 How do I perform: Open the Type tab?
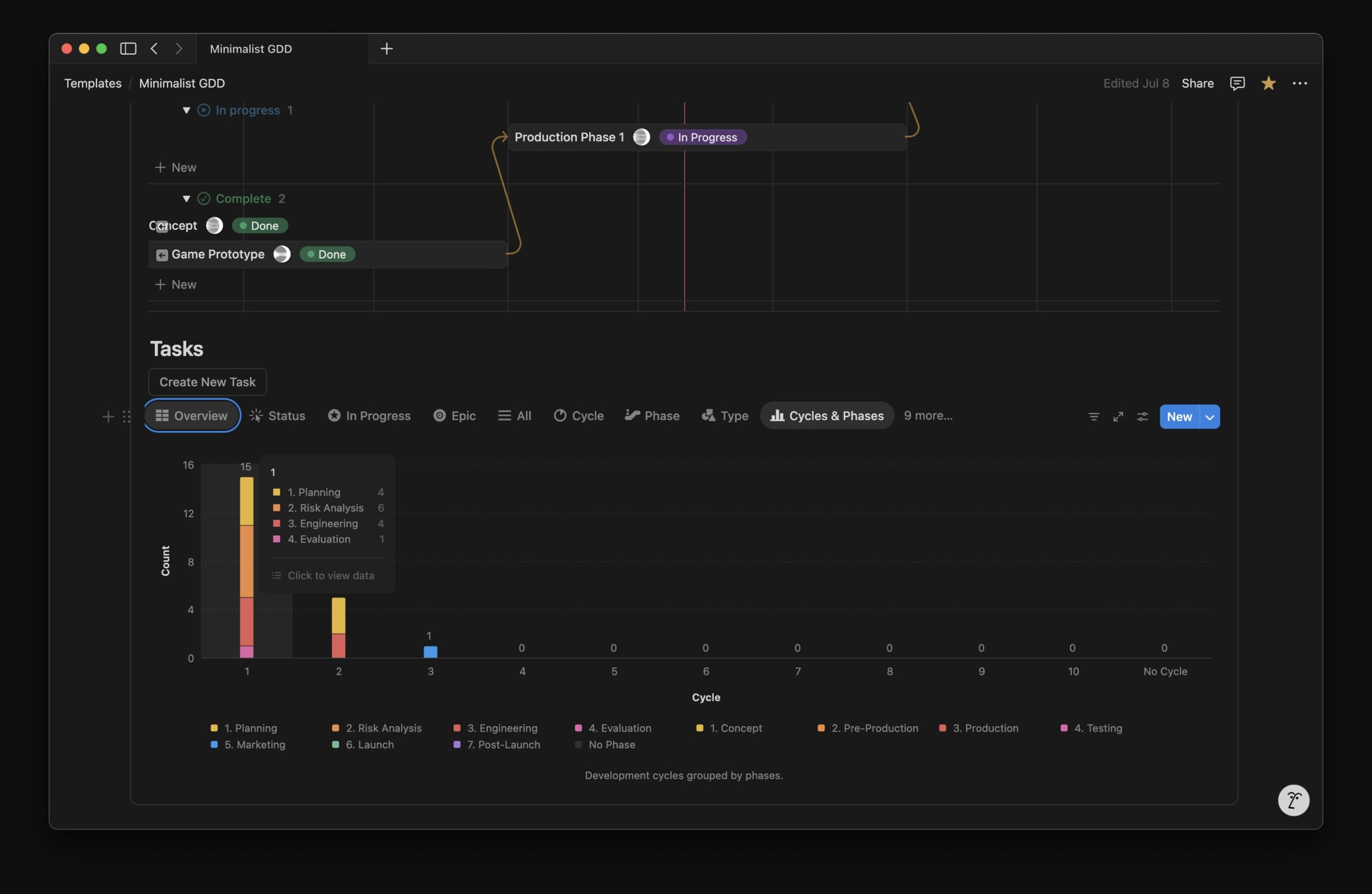[725, 415]
